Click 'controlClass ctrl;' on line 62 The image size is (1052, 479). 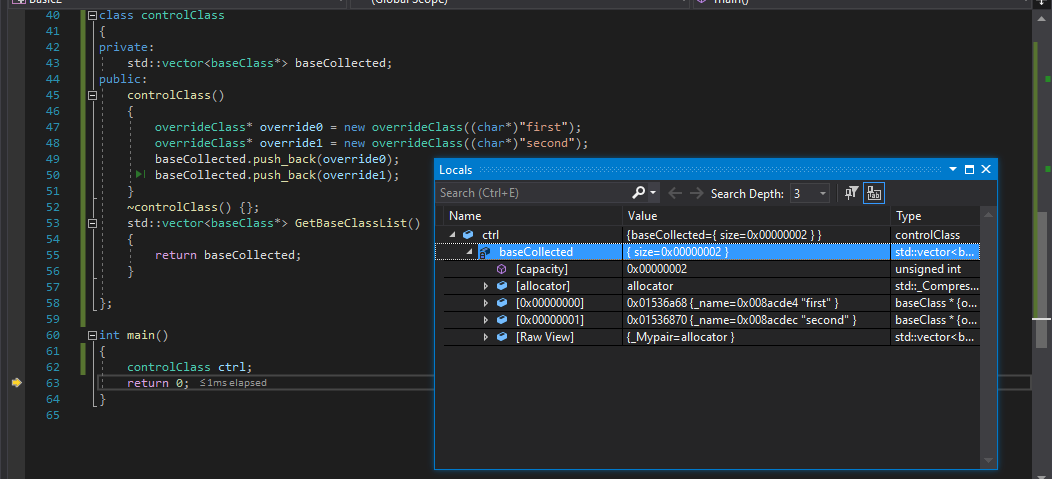pyautogui.click(x=190, y=367)
